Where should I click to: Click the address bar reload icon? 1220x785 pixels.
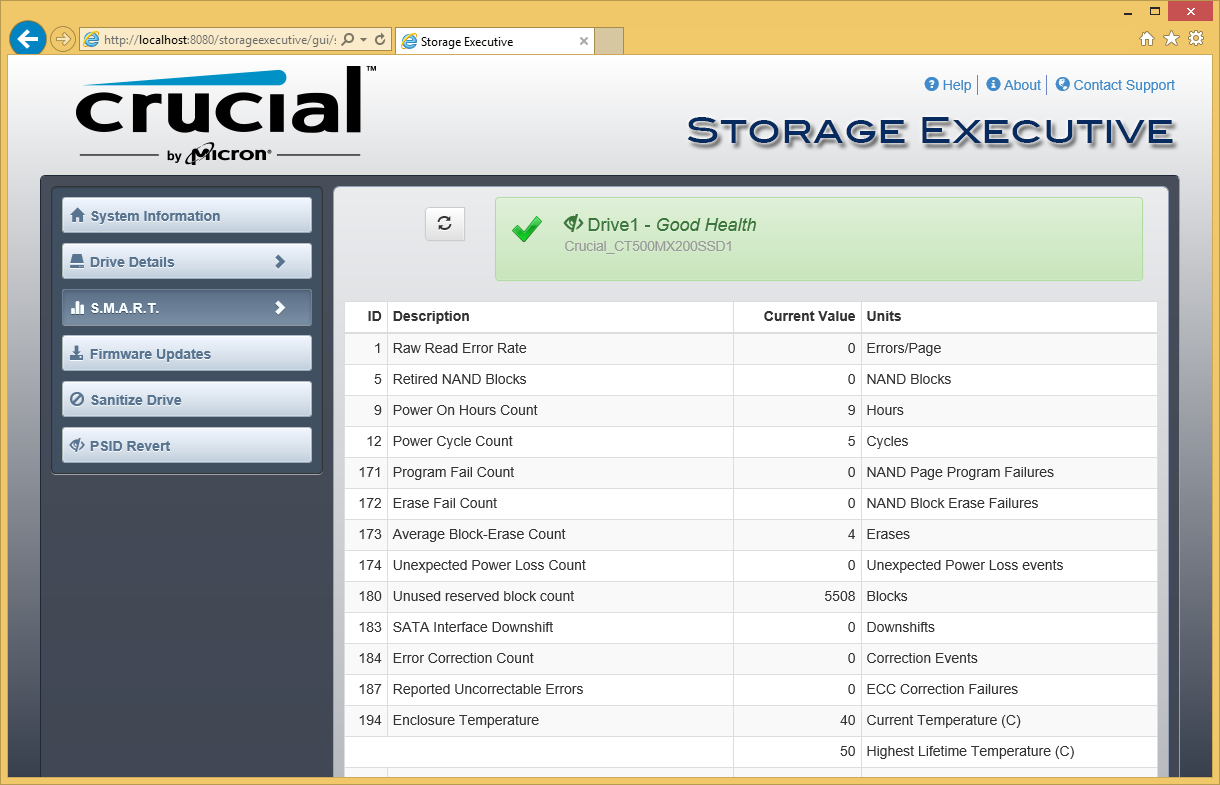[x=380, y=40]
